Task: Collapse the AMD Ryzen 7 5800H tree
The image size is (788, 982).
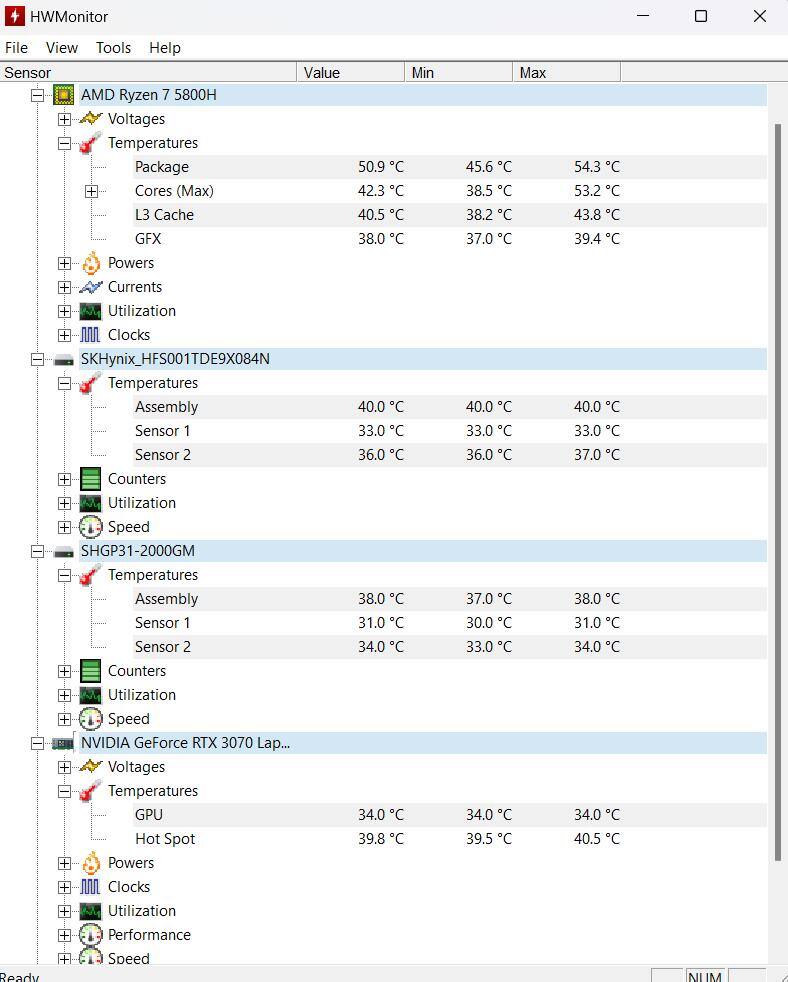Action: coord(38,95)
